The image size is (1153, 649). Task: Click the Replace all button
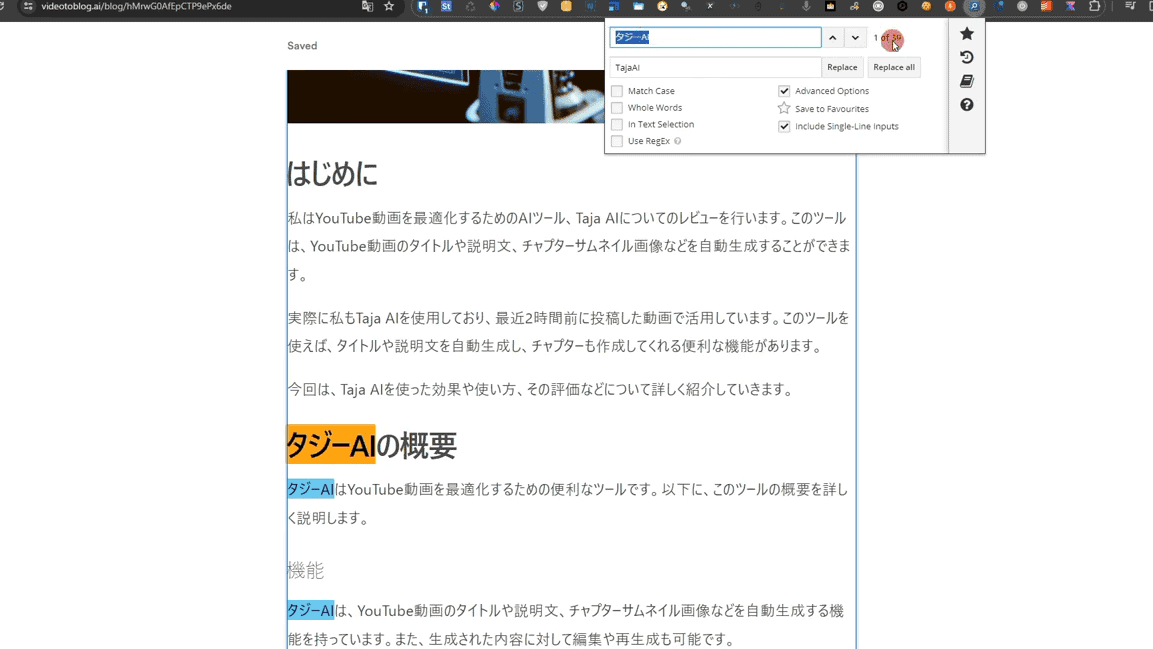tap(893, 67)
